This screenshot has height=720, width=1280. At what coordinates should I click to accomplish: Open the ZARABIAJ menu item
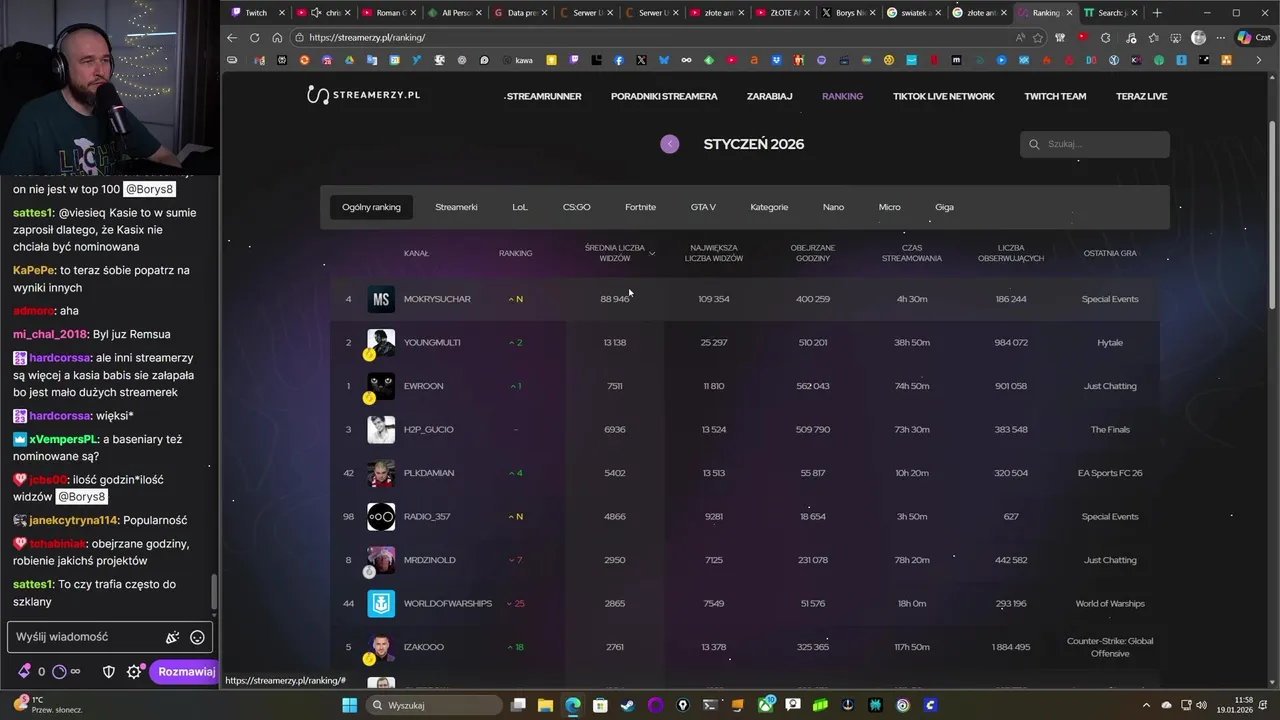click(769, 96)
